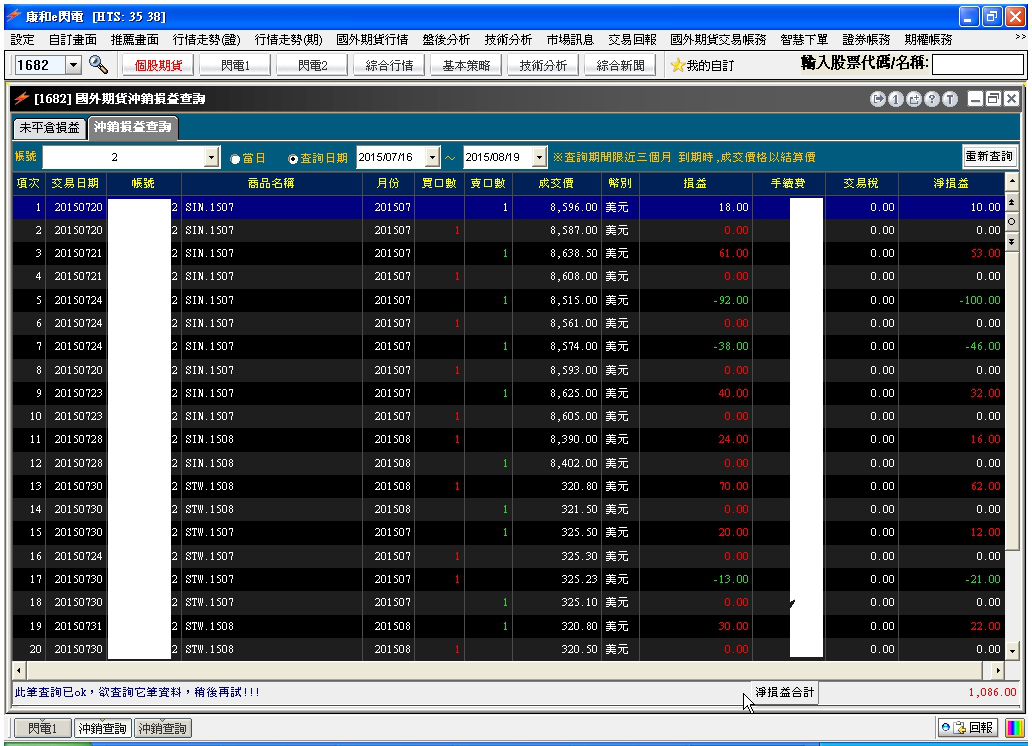Click the 1,086.00 net profit total
The height and width of the screenshot is (746, 1032).
[x=992, y=693]
